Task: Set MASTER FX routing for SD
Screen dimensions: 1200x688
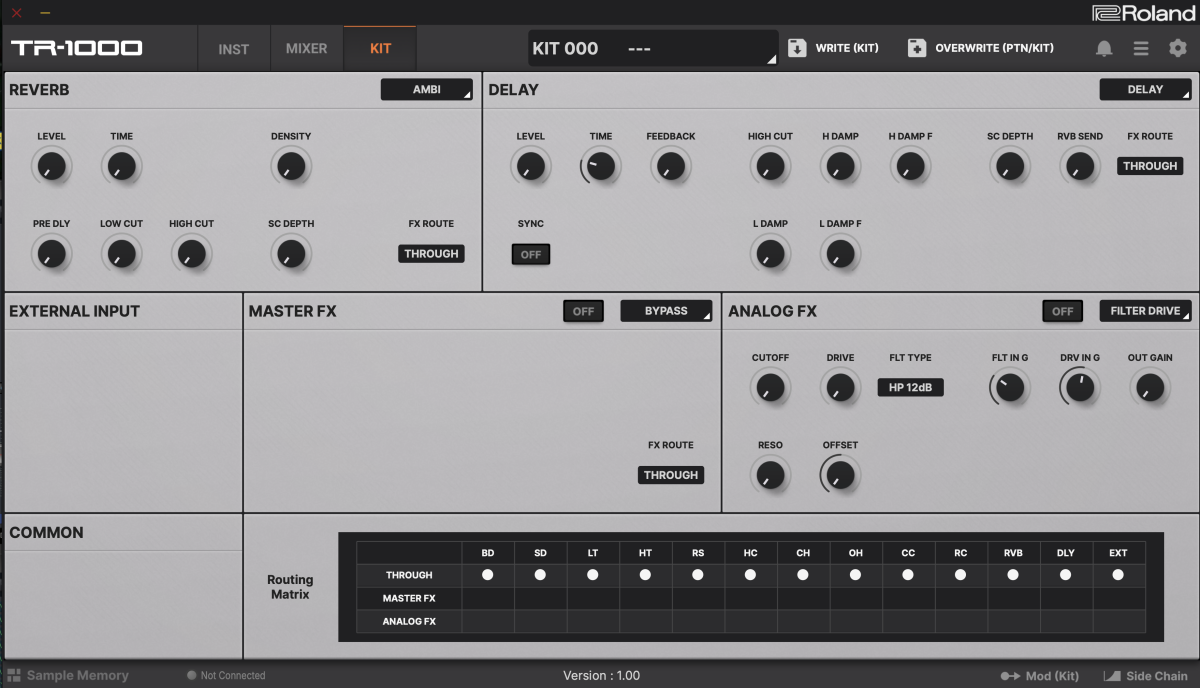Action: 540,598
